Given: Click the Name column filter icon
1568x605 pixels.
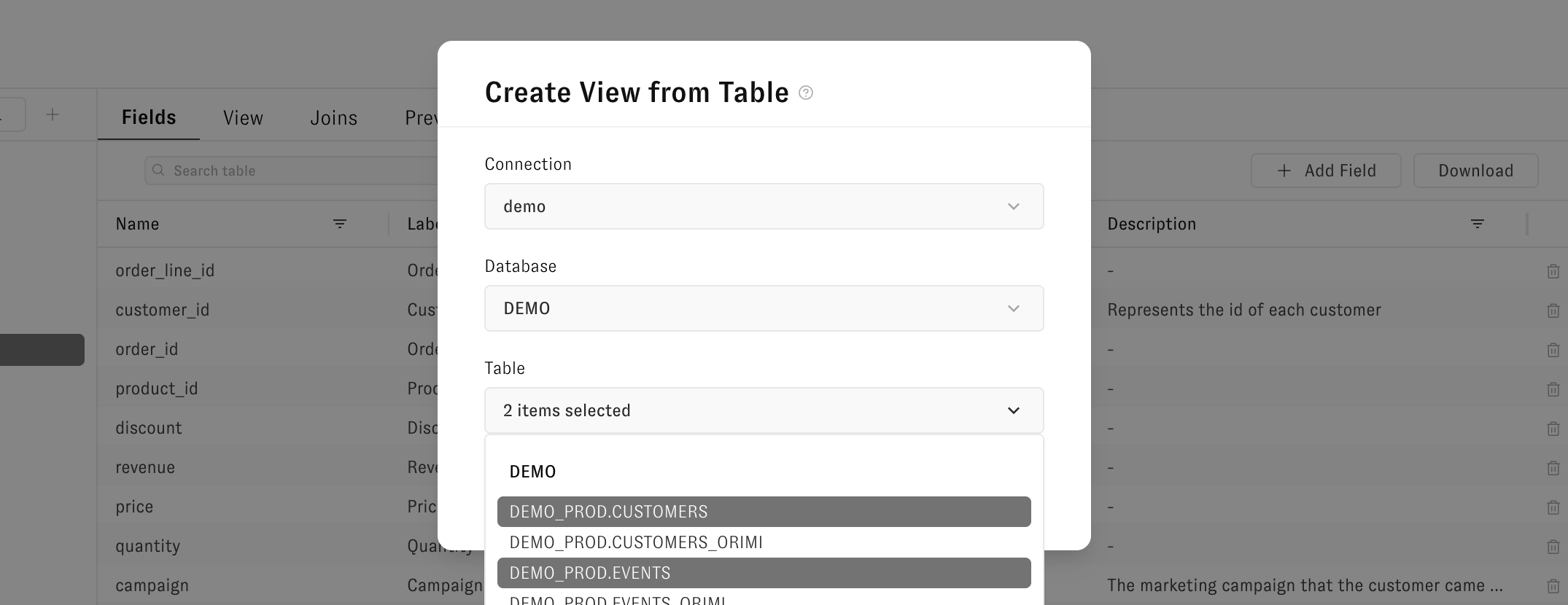Looking at the screenshot, I should coord(340,224).
